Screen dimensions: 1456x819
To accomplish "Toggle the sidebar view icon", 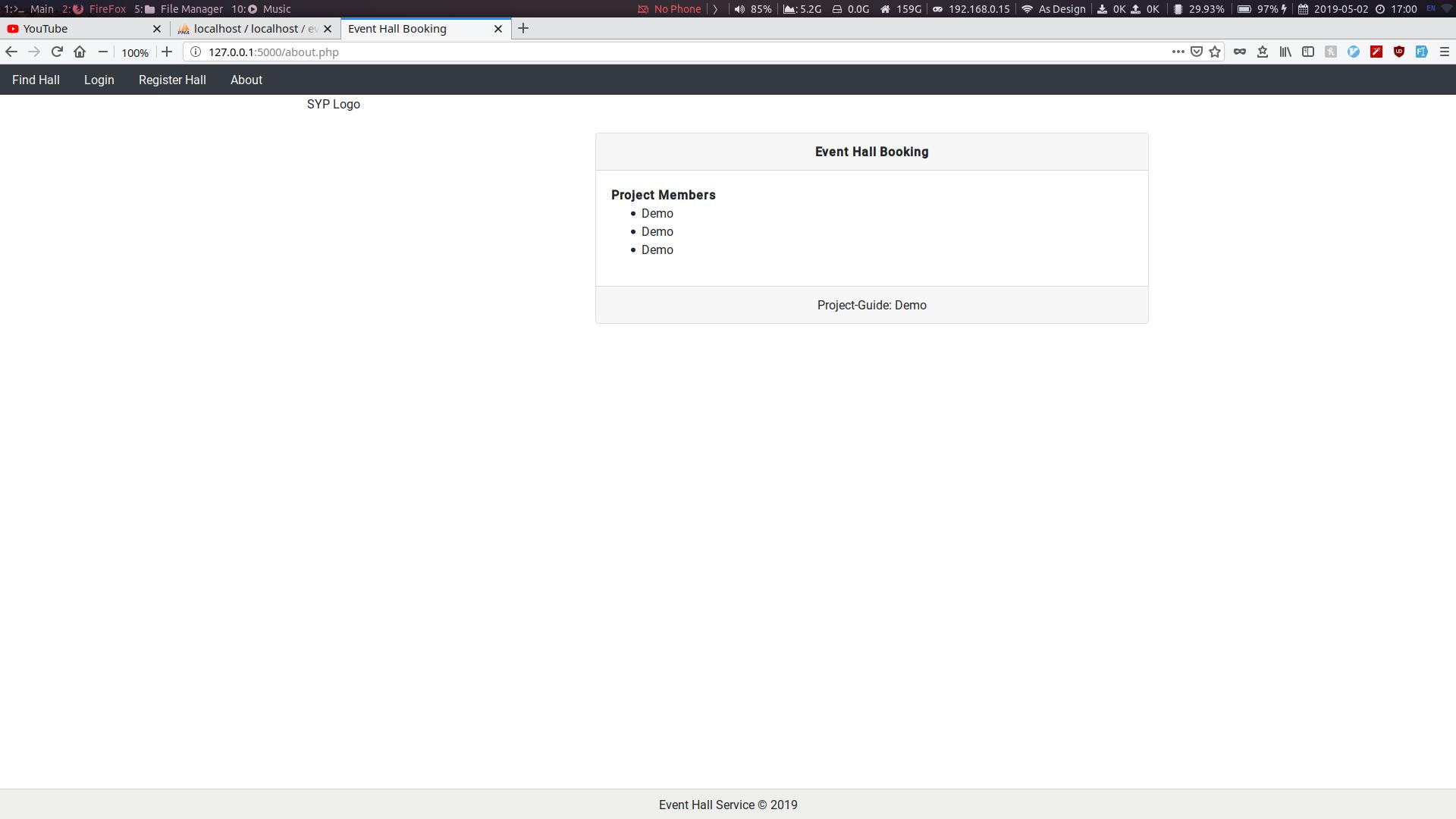I will (x=1308, y=52).
